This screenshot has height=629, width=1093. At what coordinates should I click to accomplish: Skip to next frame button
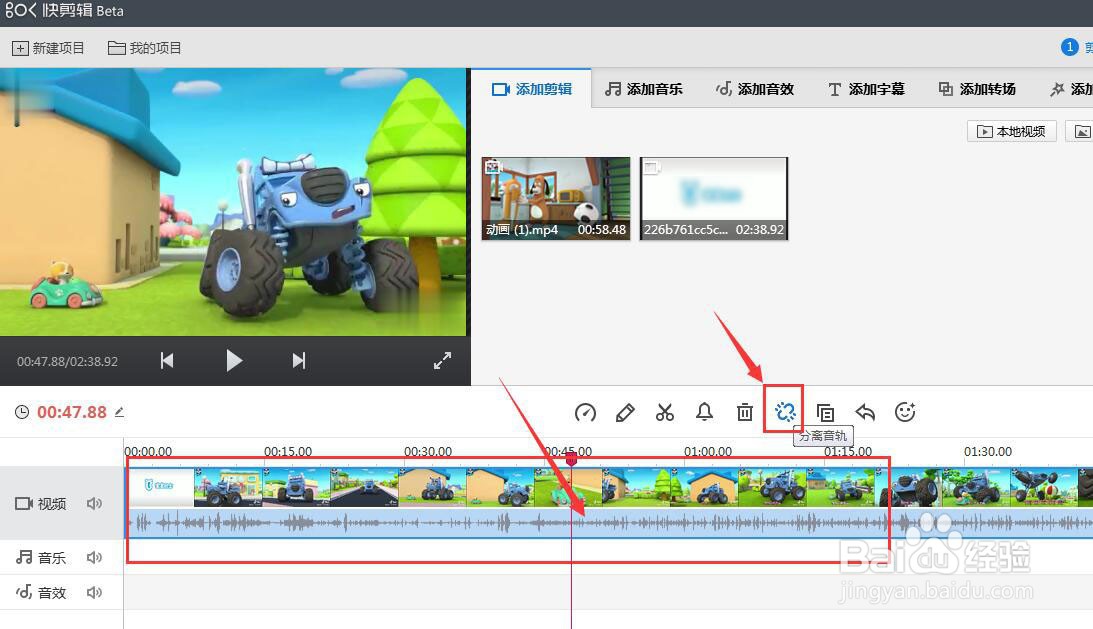click(299, 361)
